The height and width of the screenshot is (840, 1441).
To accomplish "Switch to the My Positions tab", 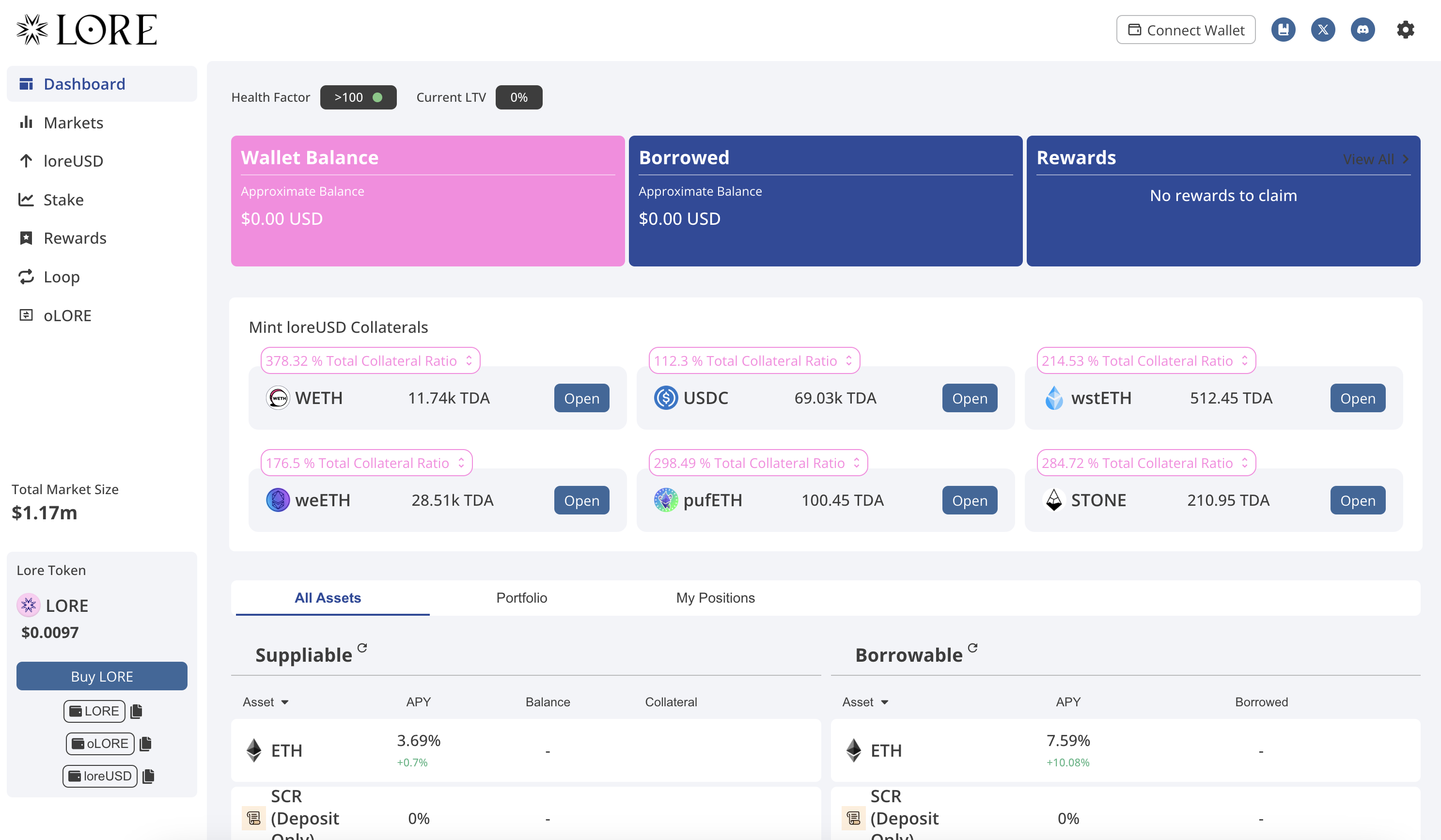I will (715, 598).
